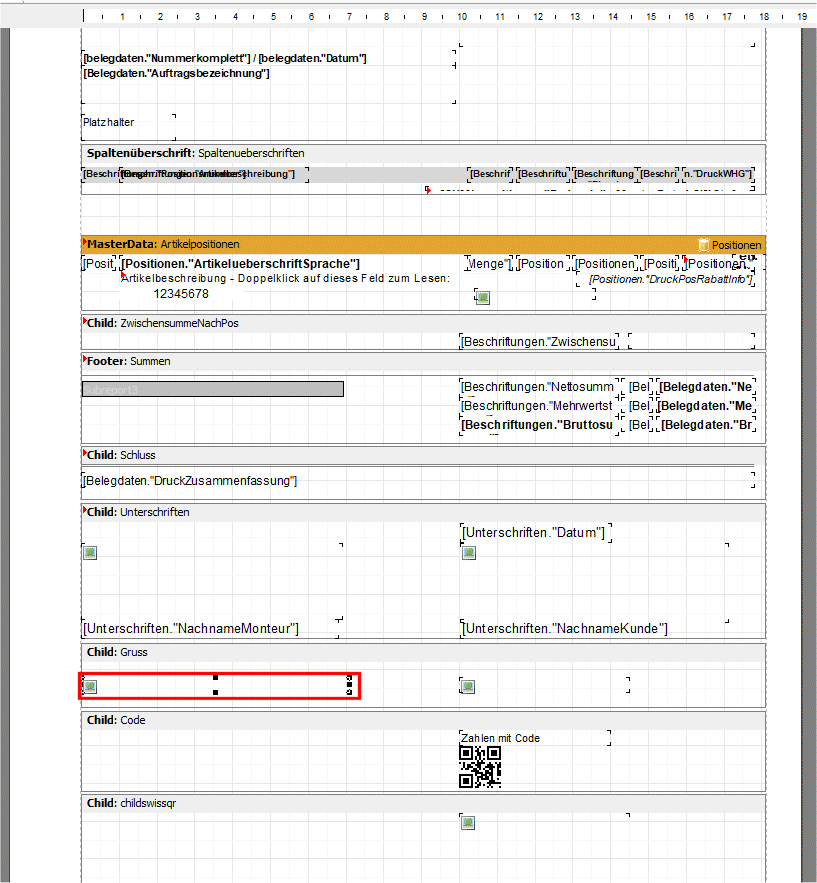Select the bold Beschriftungen Bruttosu label field

(538, 425)
